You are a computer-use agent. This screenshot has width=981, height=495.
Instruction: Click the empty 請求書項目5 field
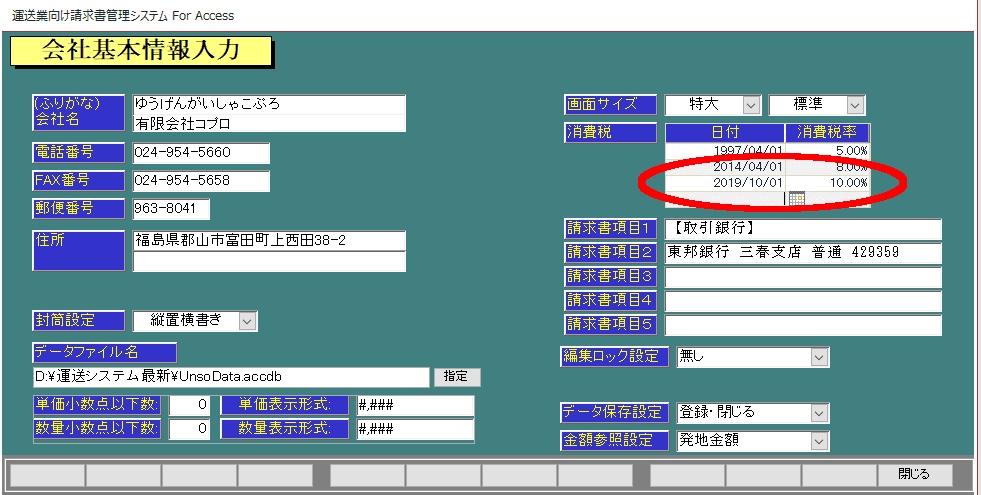pos(803,325)
